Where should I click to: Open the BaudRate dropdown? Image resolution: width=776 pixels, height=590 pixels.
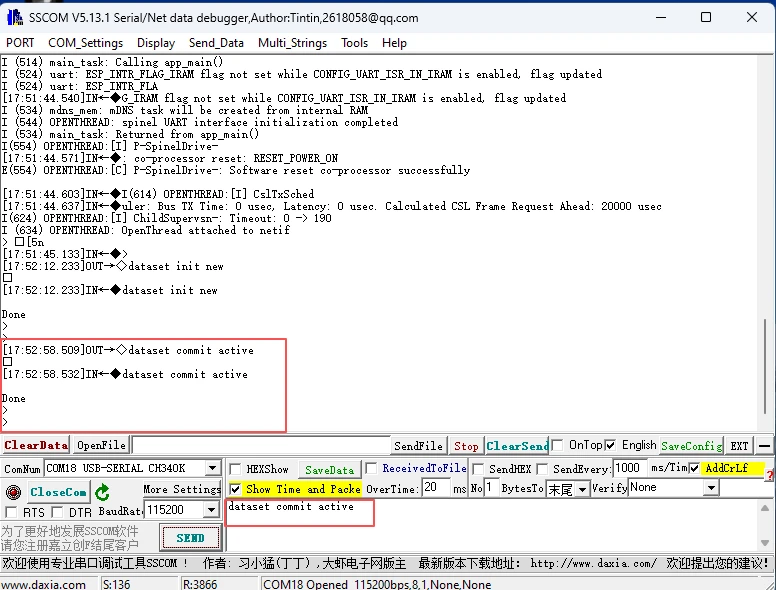pos(211,511)
